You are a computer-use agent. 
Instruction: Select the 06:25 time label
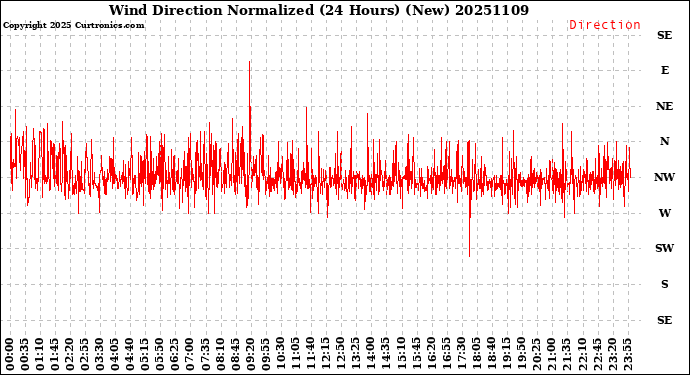click(175, 354)
